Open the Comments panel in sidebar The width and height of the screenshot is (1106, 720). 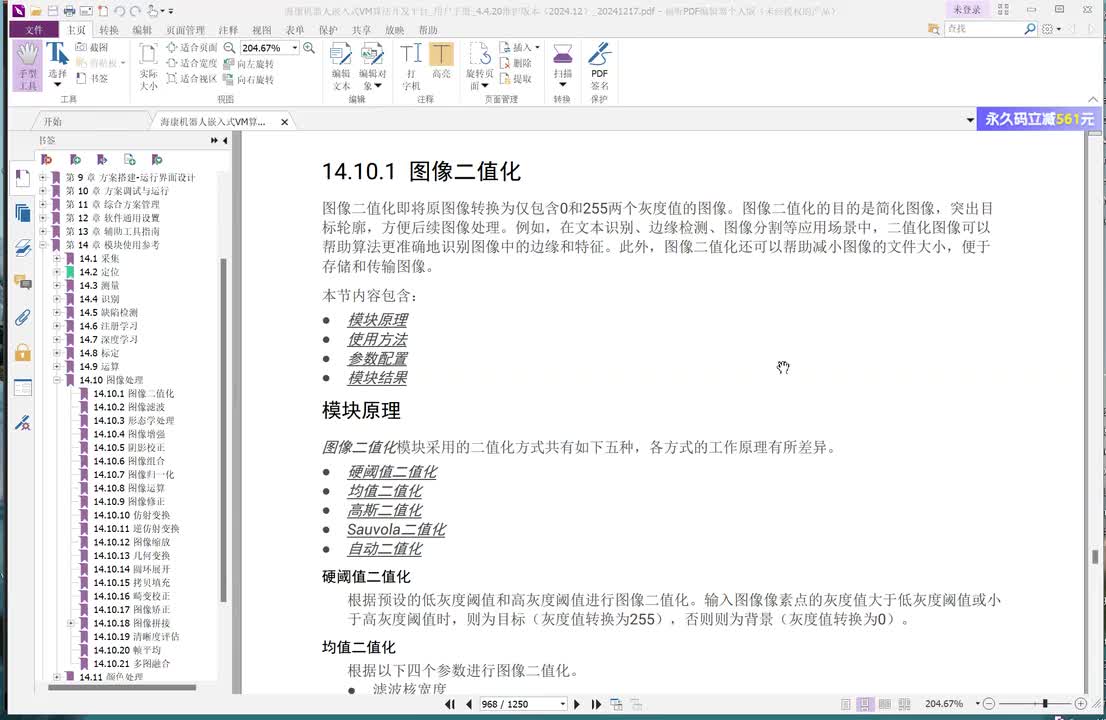click(23, 283)
